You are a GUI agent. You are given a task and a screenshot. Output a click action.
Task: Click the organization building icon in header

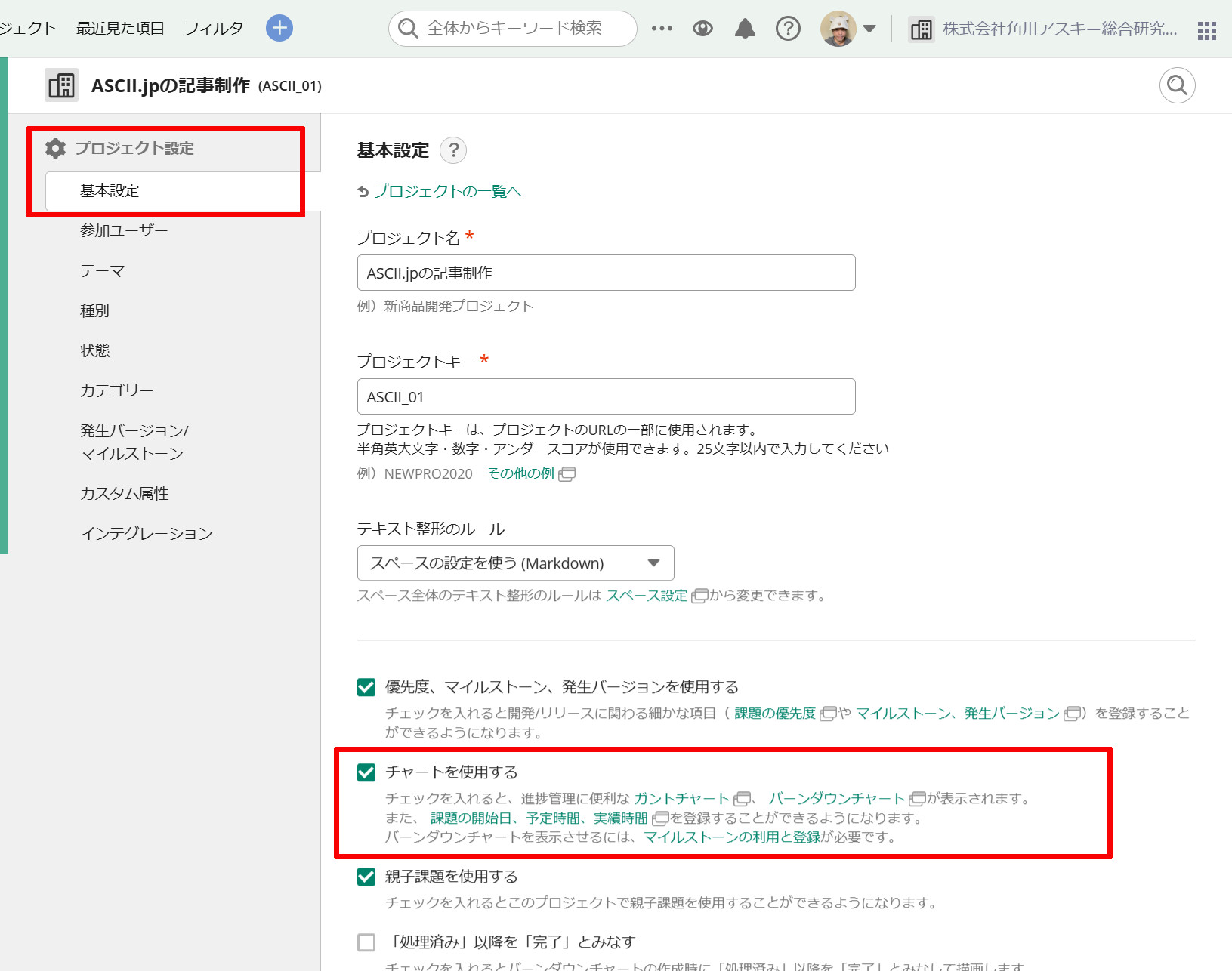pyautogui.click(x=921, y=29)
